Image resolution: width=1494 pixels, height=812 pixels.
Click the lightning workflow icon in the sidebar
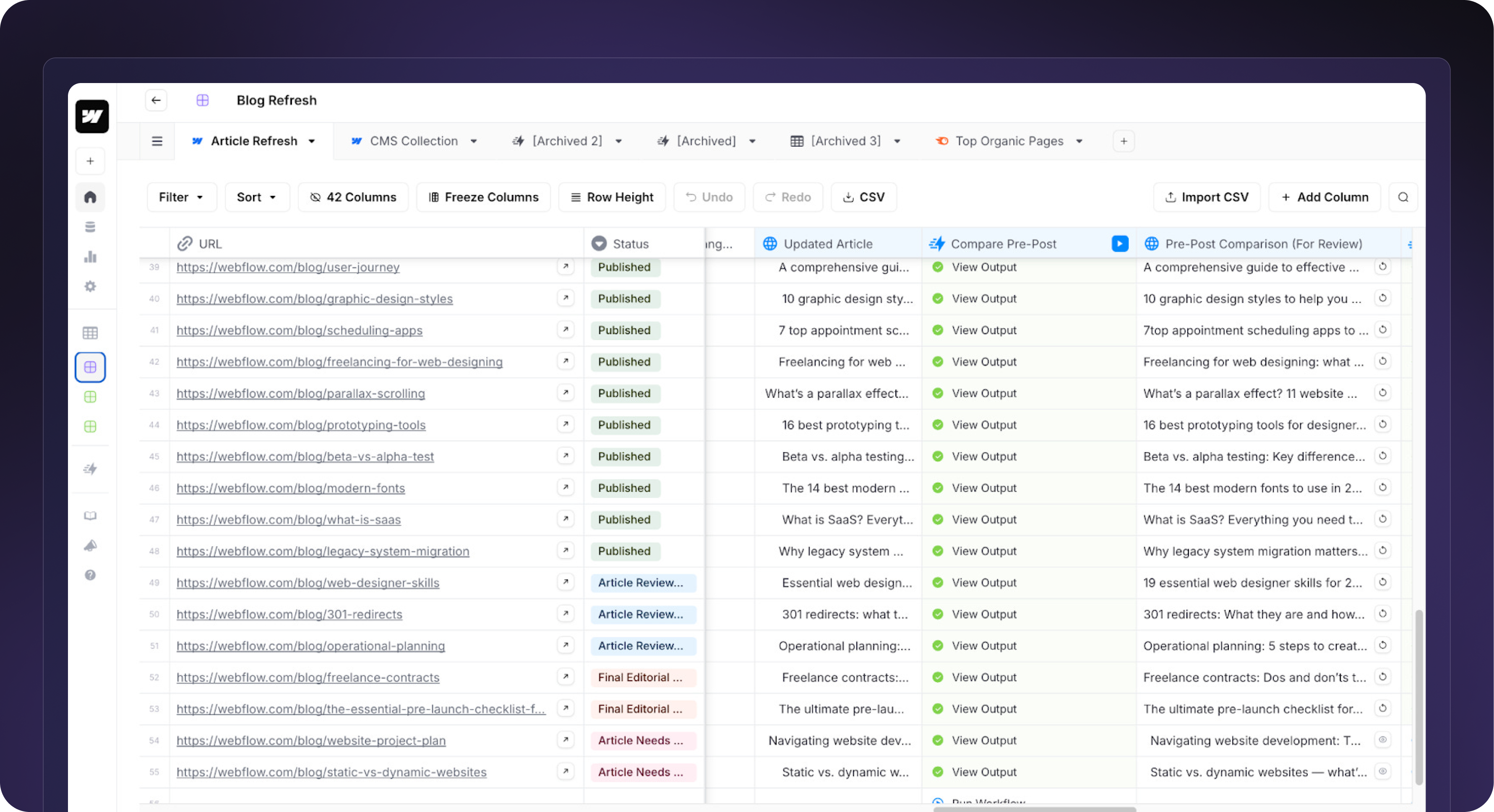90,468
